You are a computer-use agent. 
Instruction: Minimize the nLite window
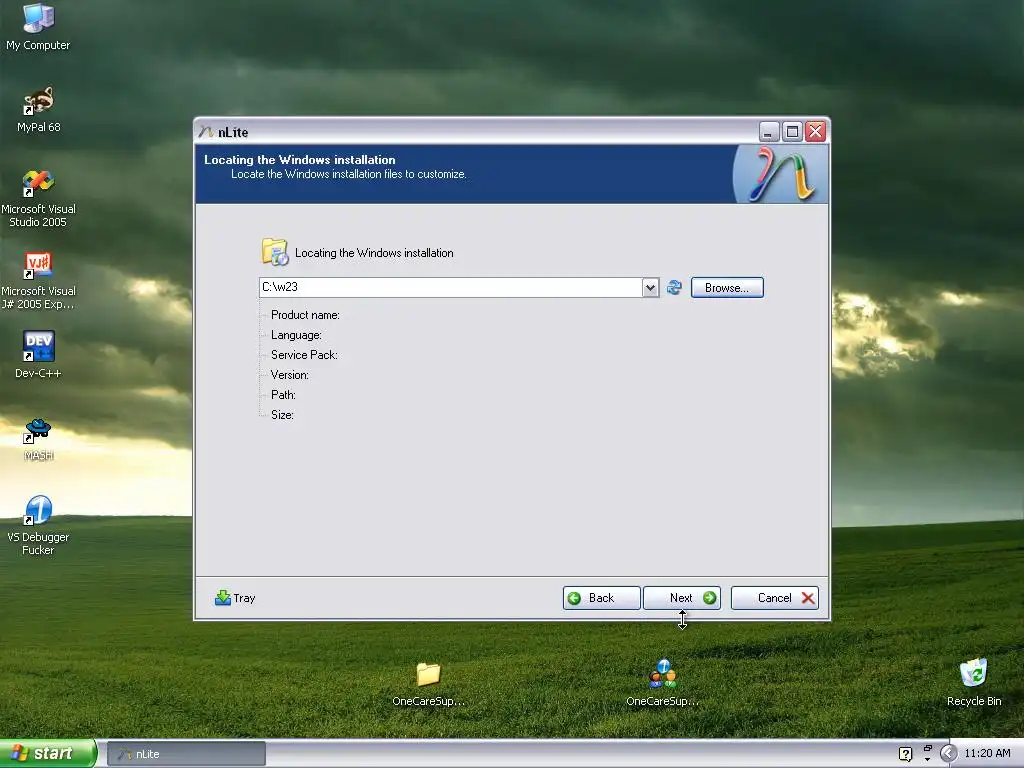click(x=769, y=132)
